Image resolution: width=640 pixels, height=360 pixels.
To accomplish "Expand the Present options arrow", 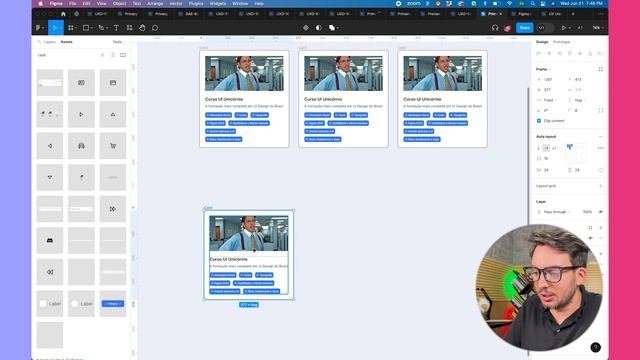I will 569,28.
